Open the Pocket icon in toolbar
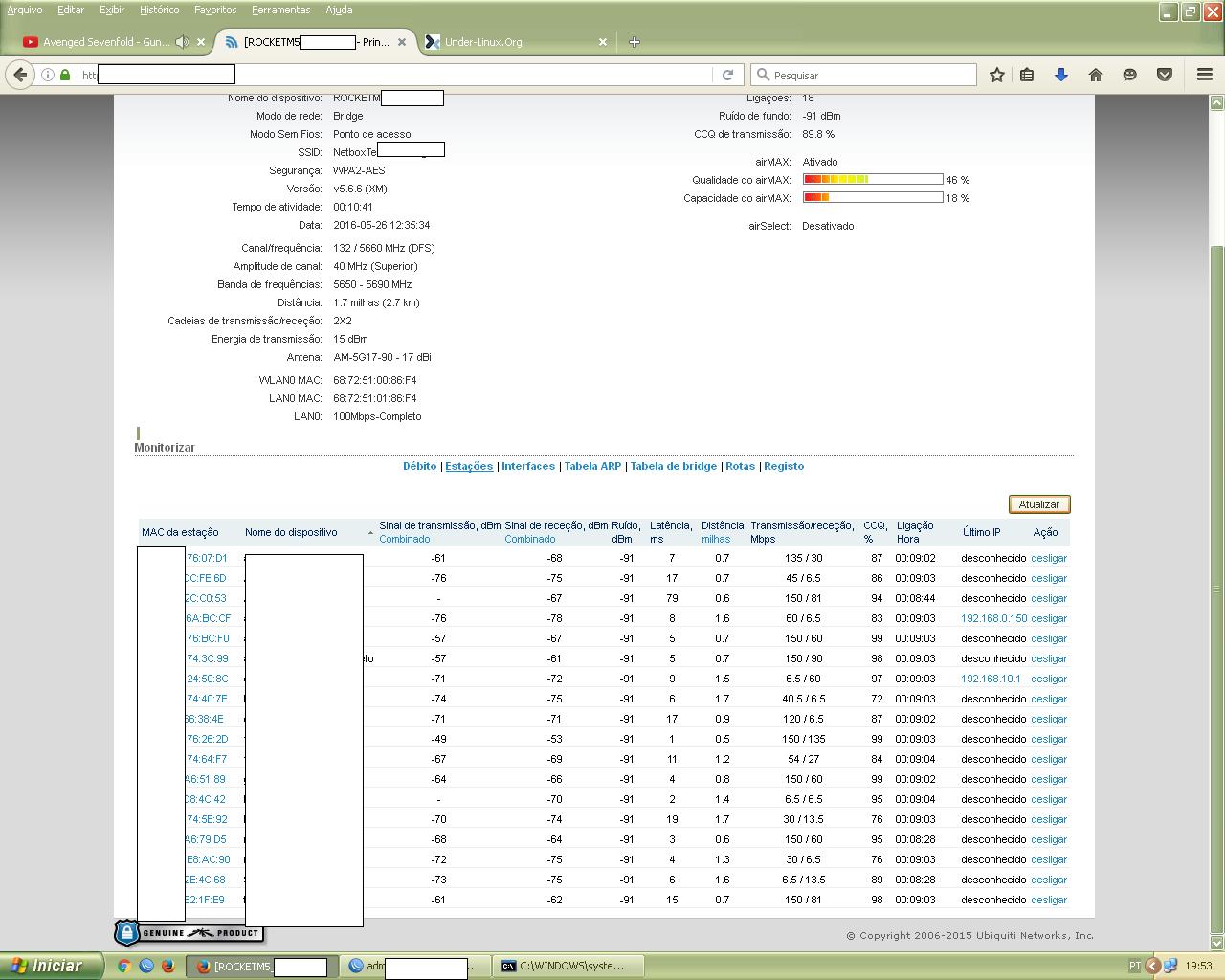This screenshot has height=980, width=1225. pos(1164,75)
